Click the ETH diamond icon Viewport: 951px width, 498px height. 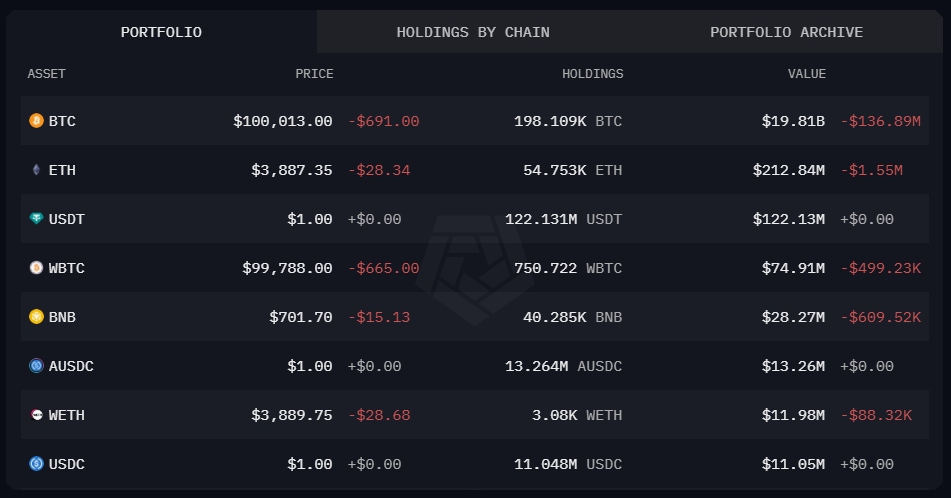tap(36, 170)
